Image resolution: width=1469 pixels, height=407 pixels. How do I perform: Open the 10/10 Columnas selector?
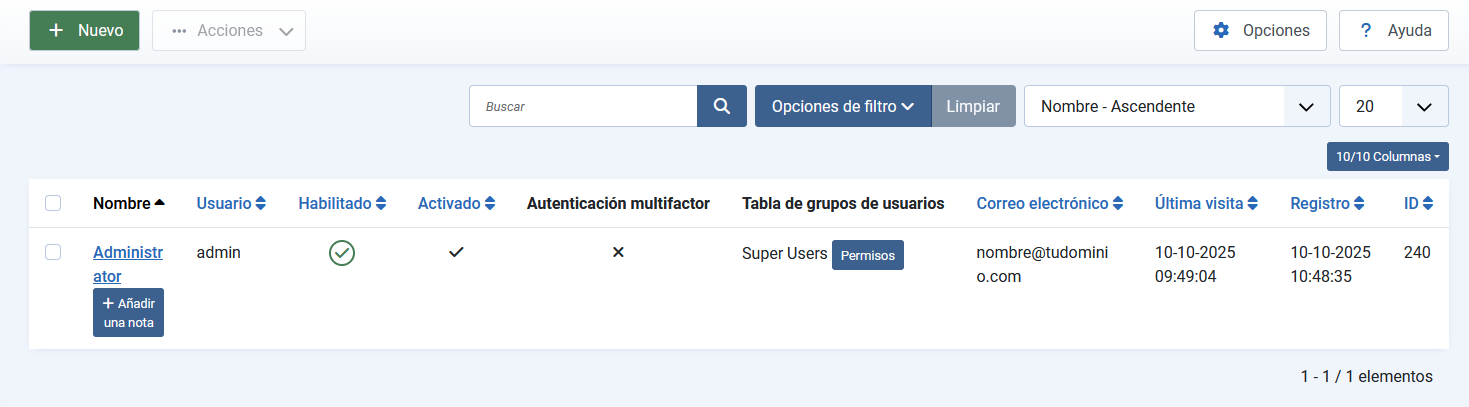pyautogui.click(x=1387, y=157)
